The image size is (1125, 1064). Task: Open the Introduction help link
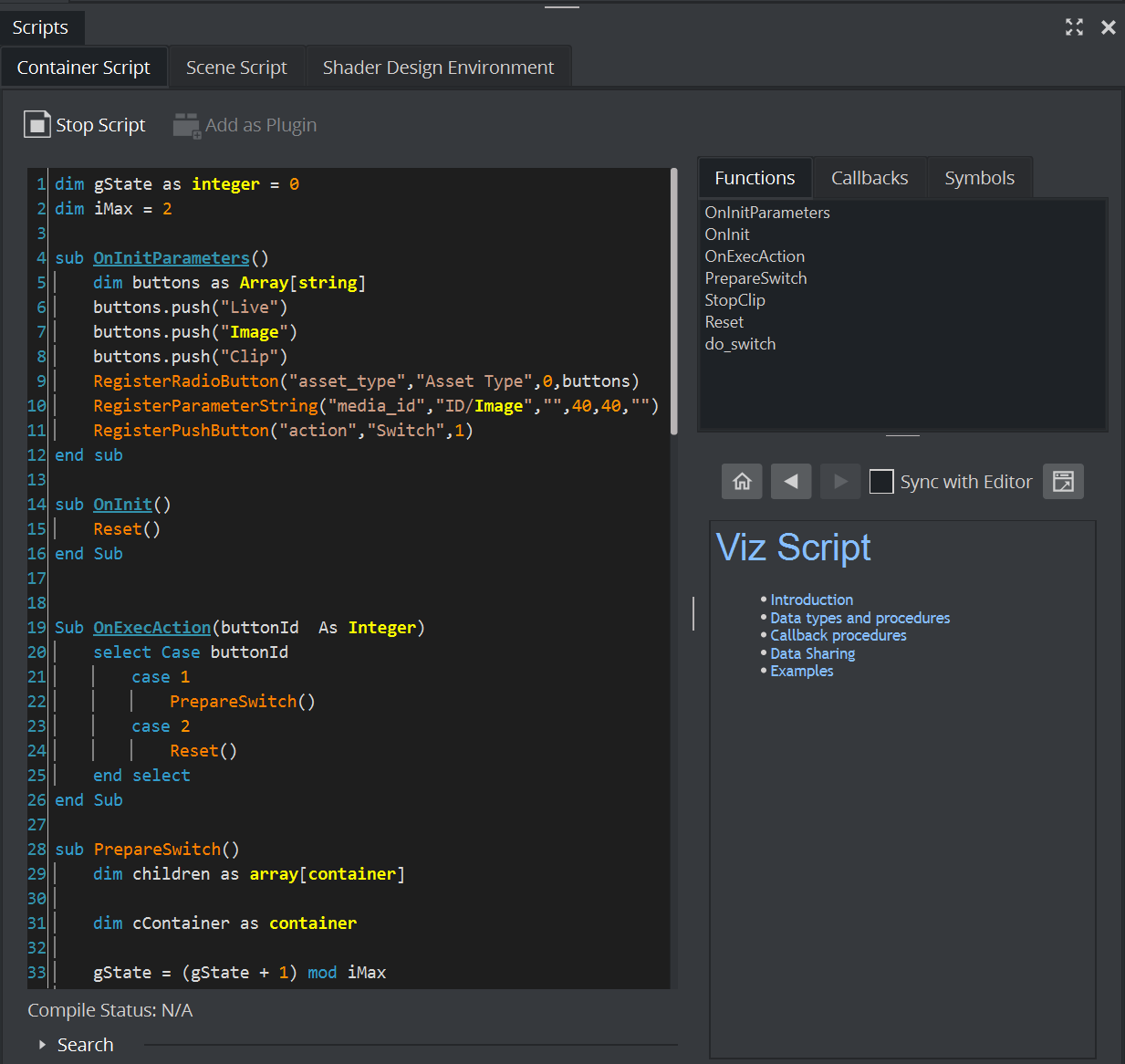pos(811,600)
